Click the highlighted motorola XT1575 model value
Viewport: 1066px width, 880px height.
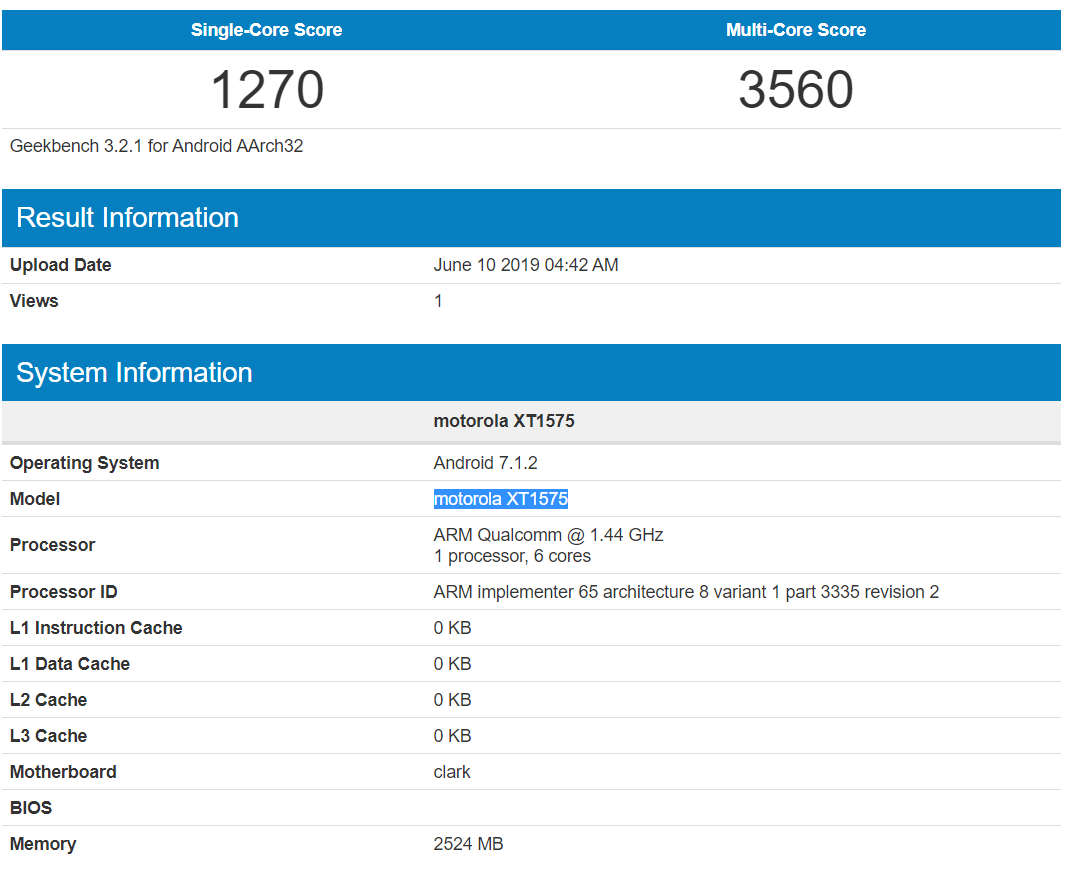point(500,499)
